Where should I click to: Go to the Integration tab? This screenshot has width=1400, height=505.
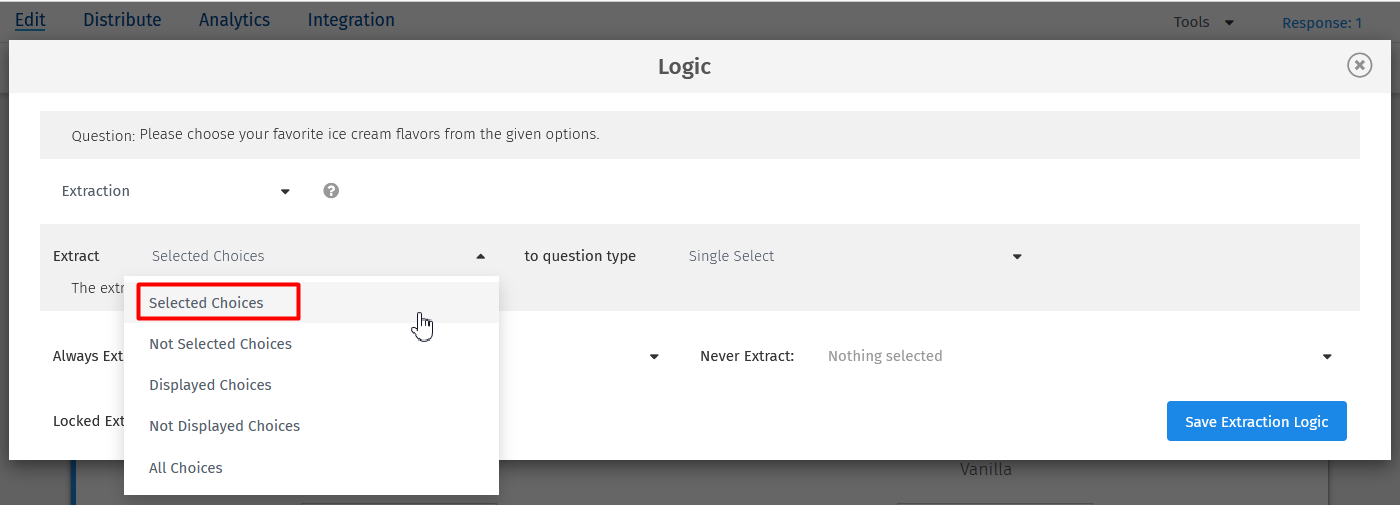(x=351, y=20)
